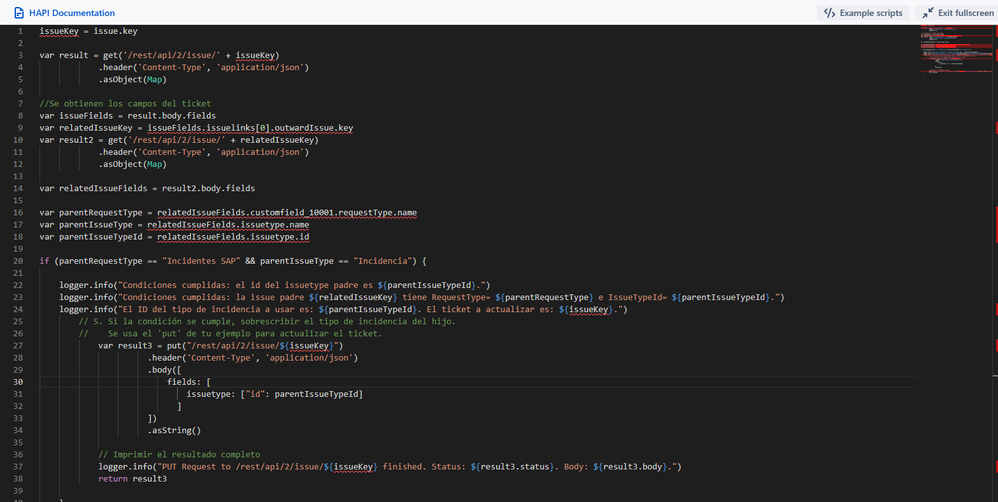Click 'El ID del tipo de incidencia' text
The image size is (998, 502).
pyautogui.click(x=192, y=309)
